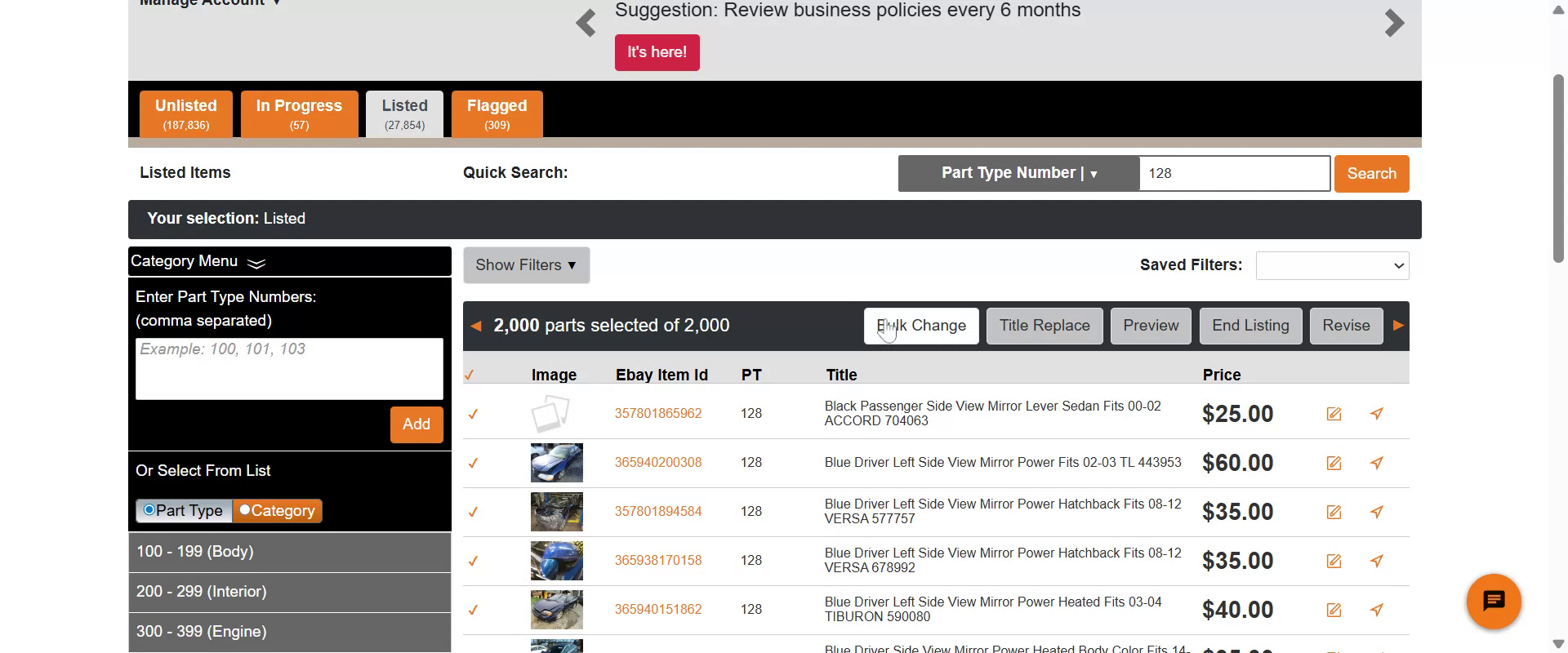Screen dimensions: 1568x653
Task: Expand 100 - 199 (Body) category
Action: 290,552
